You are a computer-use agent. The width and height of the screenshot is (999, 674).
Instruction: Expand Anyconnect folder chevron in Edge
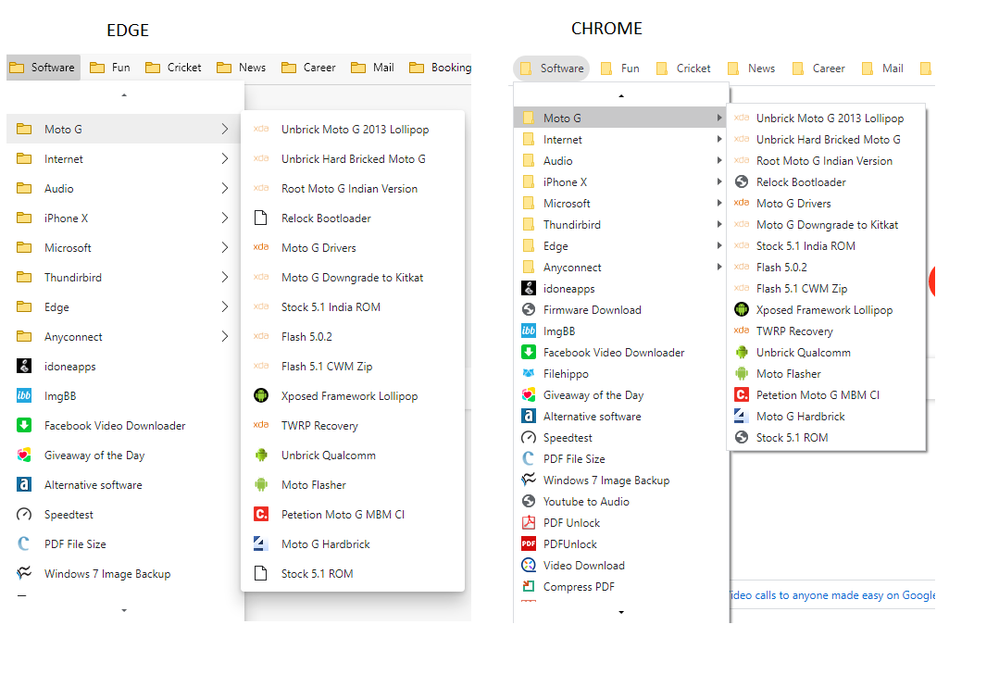(x=224, y=336)
